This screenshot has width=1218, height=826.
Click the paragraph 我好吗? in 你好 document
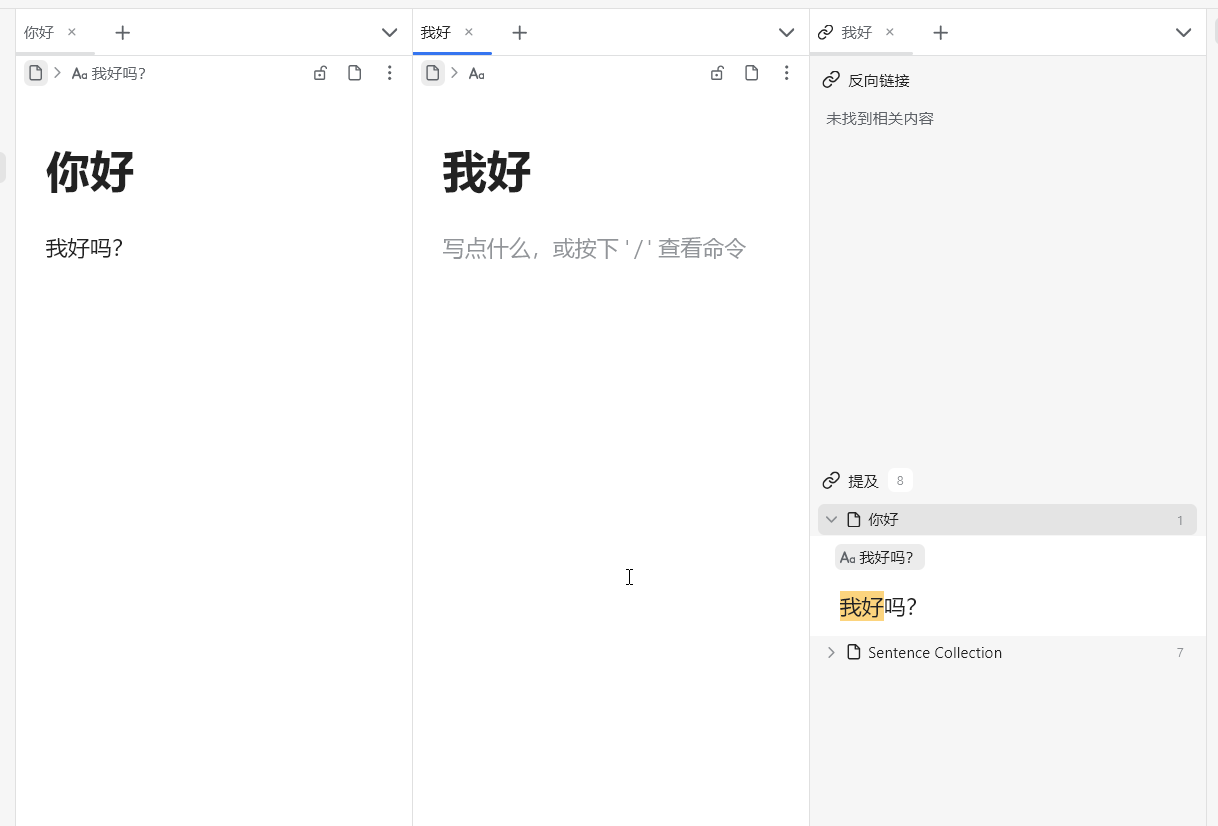coord(84,248)
